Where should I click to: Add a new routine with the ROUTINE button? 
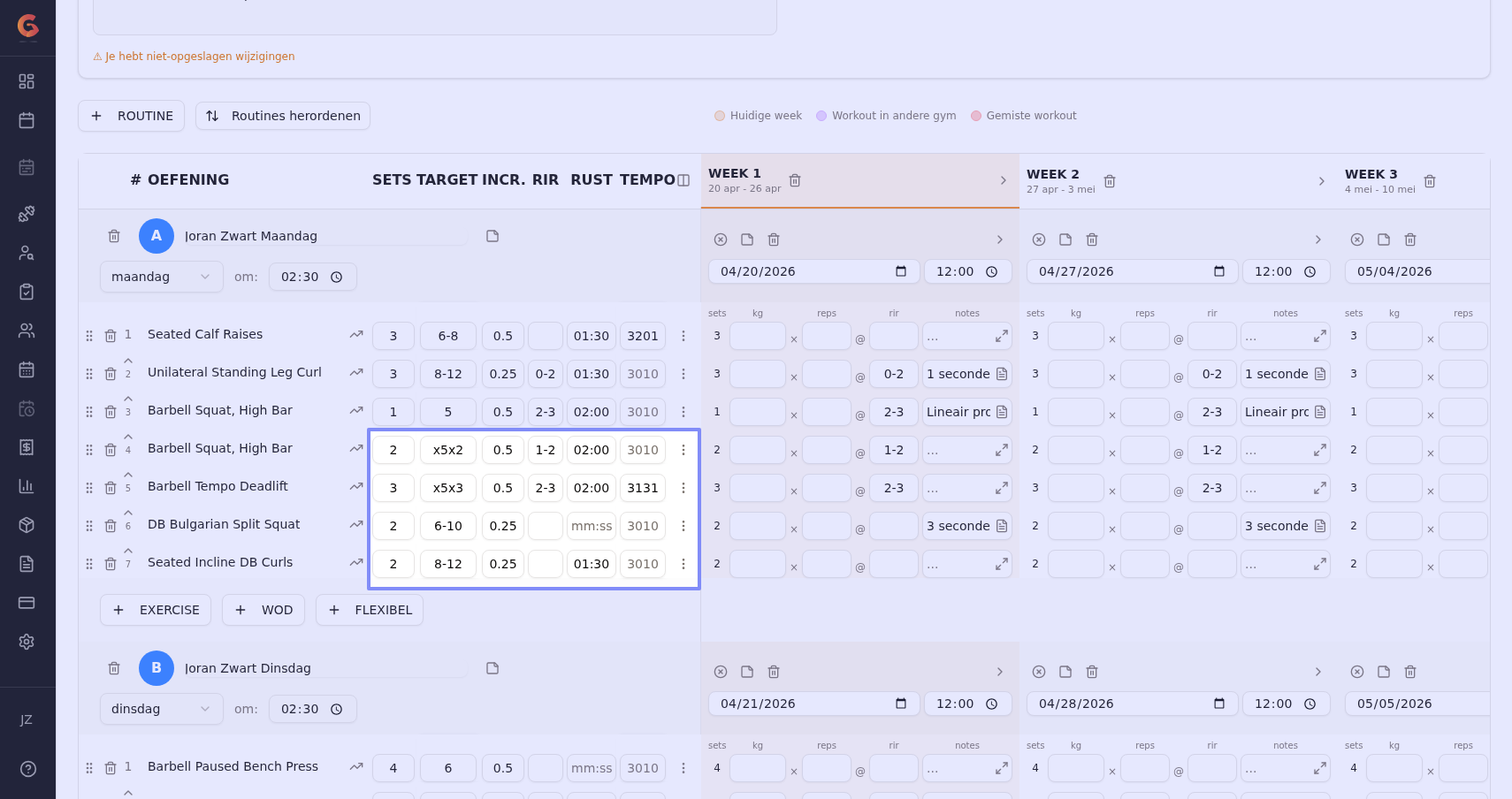[131, 116]
